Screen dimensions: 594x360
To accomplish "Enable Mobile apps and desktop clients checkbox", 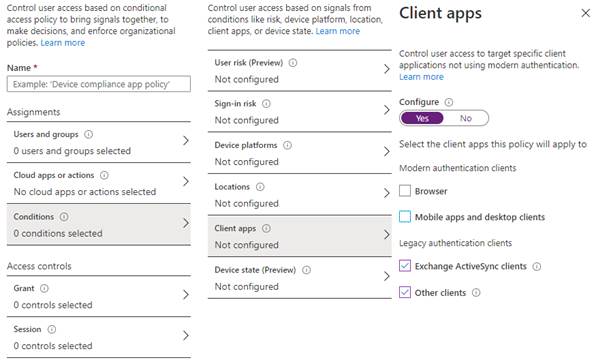I will pyautogui.click(x=405, y=217).
